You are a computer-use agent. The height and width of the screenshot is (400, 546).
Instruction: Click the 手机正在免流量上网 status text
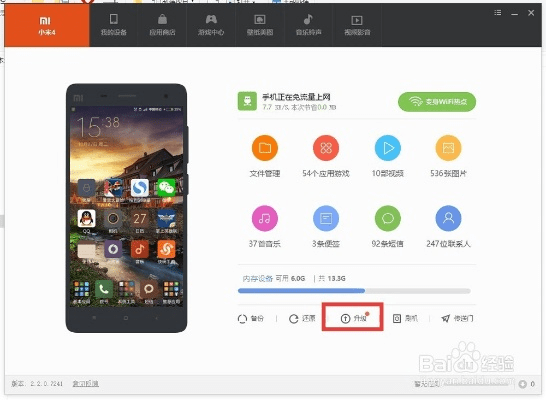pyautogui.click(x=296, y=97)
